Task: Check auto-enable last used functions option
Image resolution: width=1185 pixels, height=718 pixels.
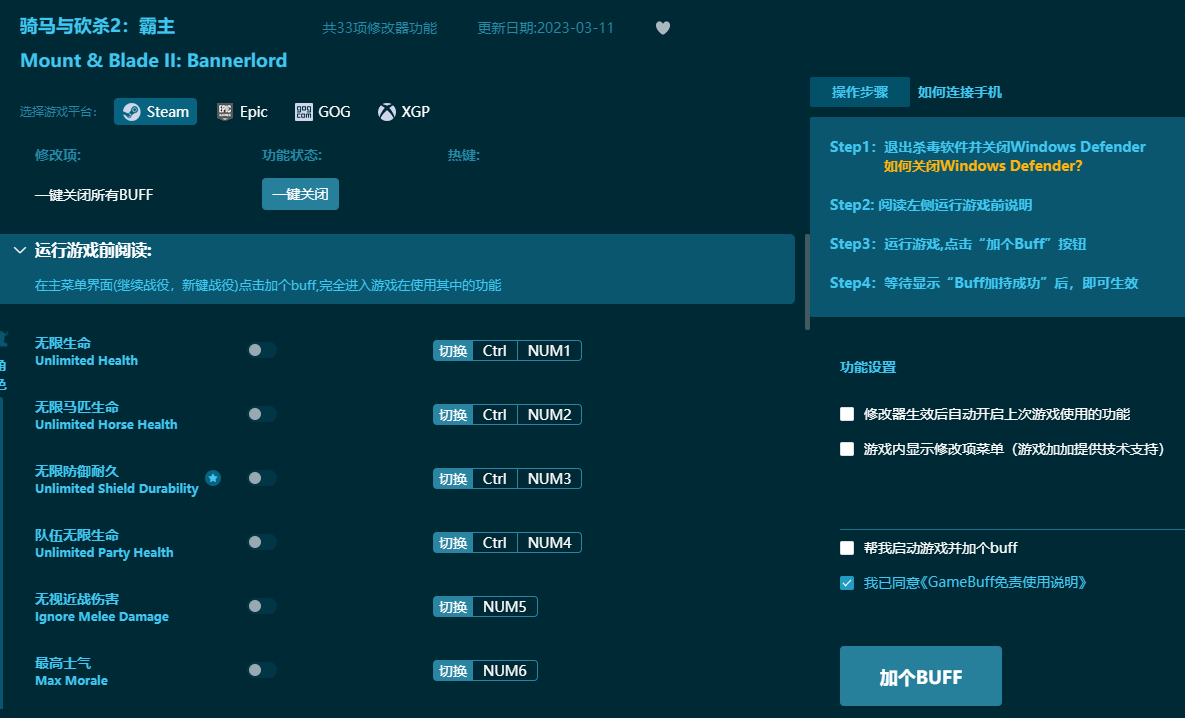Action: (x=846, y=414)
